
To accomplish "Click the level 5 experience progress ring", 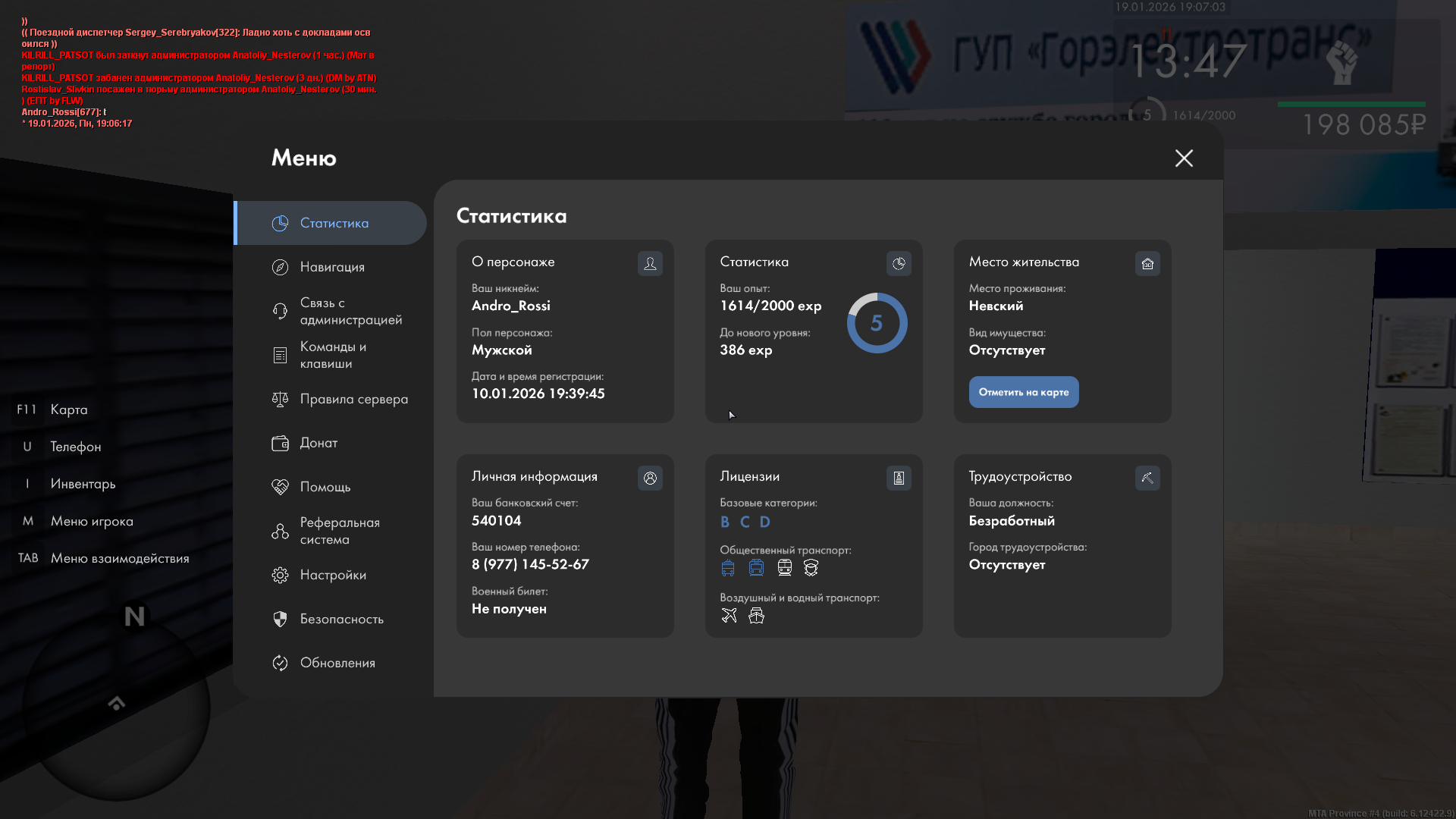I will [877, 323].
